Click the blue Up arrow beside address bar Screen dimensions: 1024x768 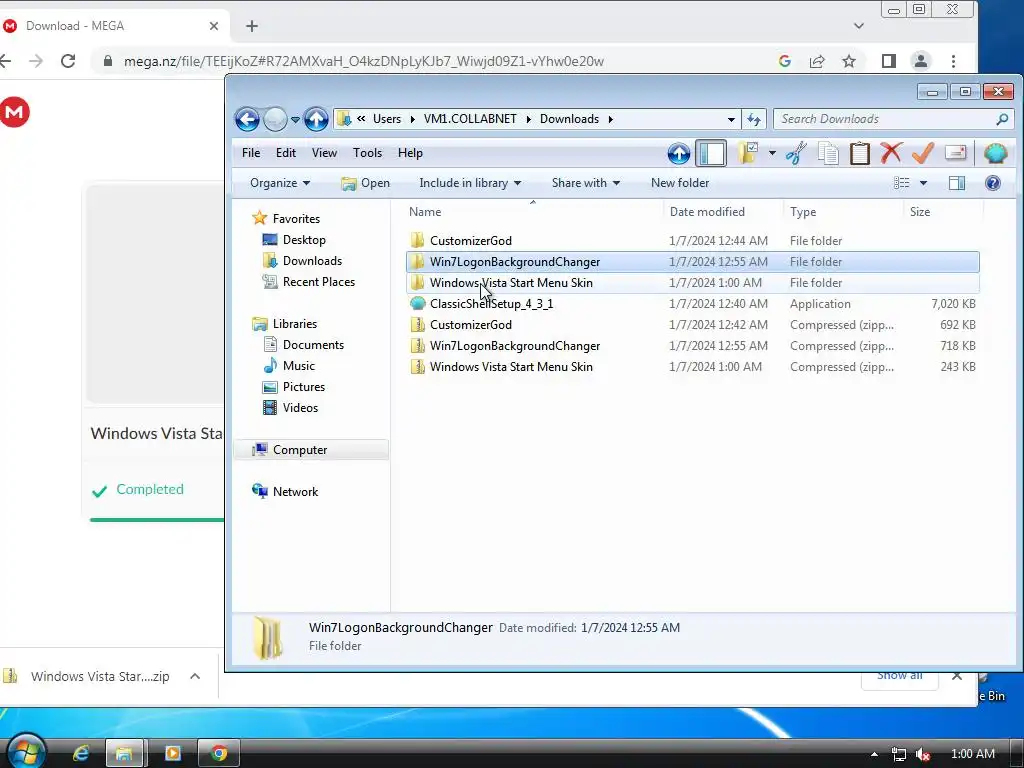[x=316, y=120]
